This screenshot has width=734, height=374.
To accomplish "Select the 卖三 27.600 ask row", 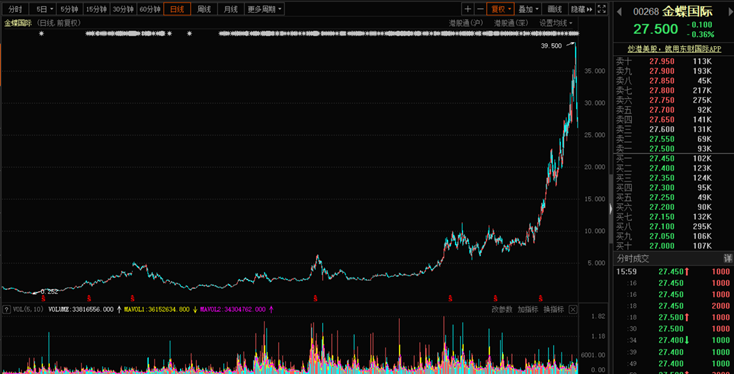I will tap(674, 130).
